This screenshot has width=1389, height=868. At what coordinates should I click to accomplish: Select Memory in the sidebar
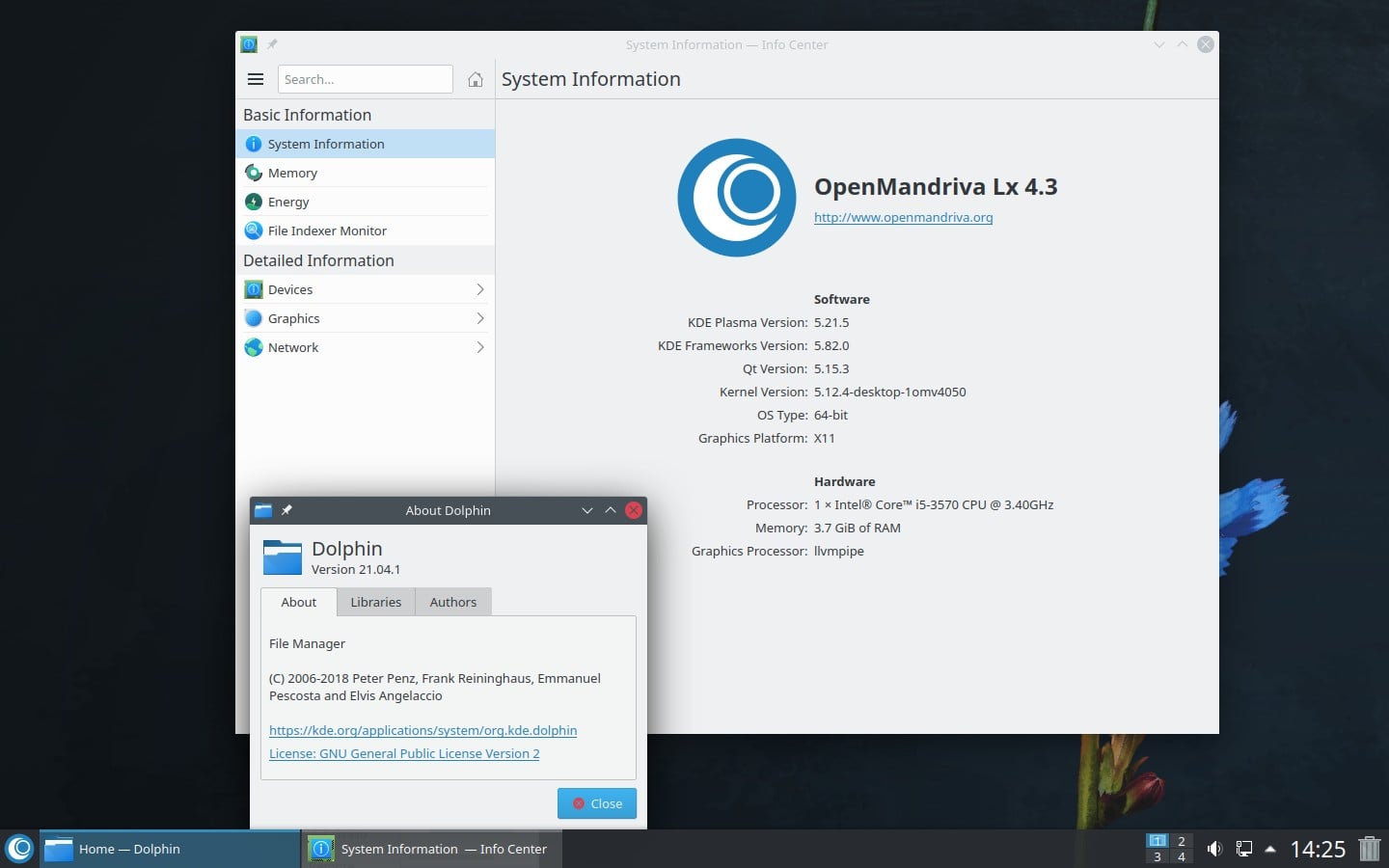tap(292, 173)
